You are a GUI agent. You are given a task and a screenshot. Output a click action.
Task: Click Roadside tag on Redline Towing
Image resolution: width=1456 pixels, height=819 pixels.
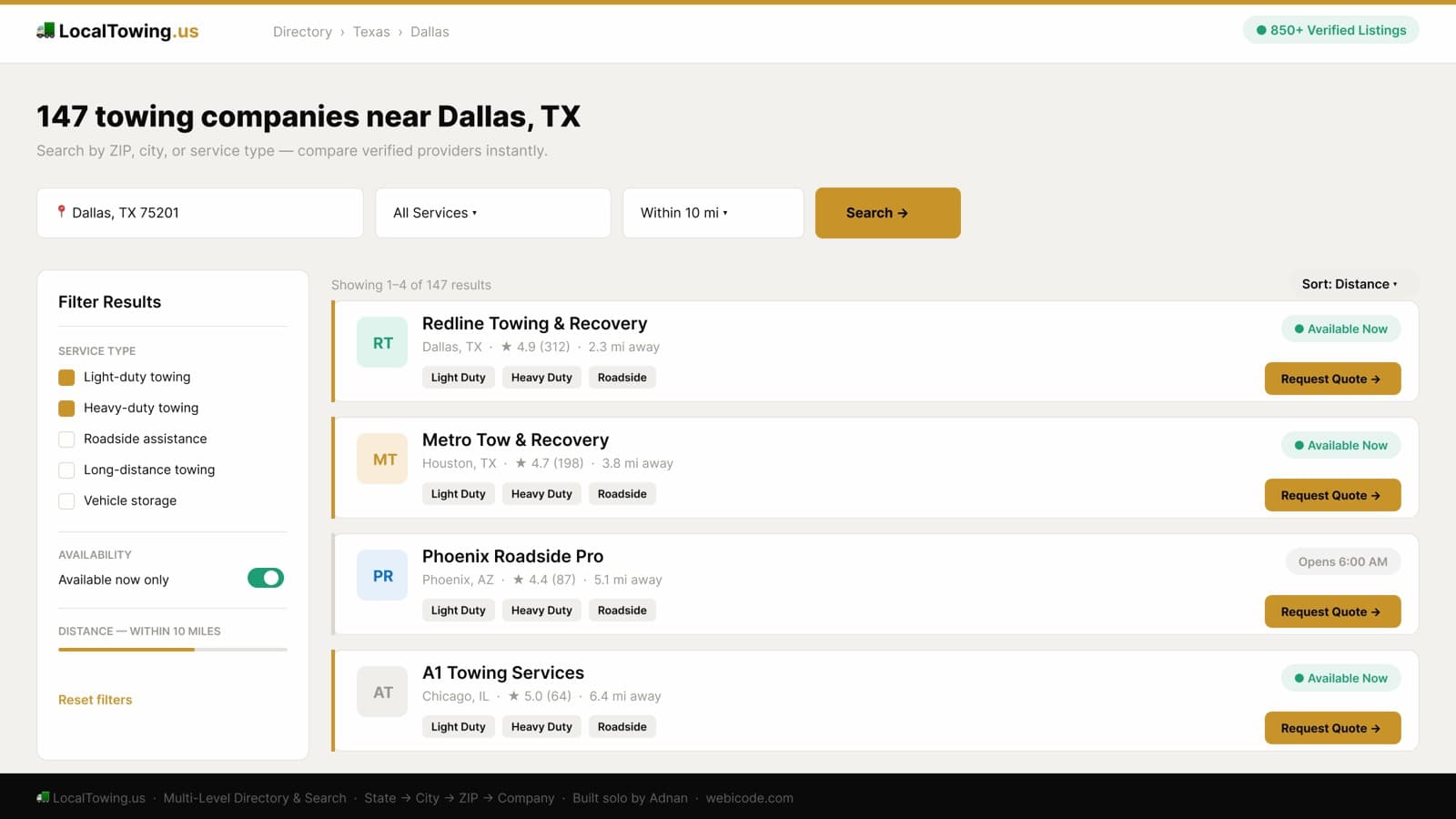pos(622,378)
